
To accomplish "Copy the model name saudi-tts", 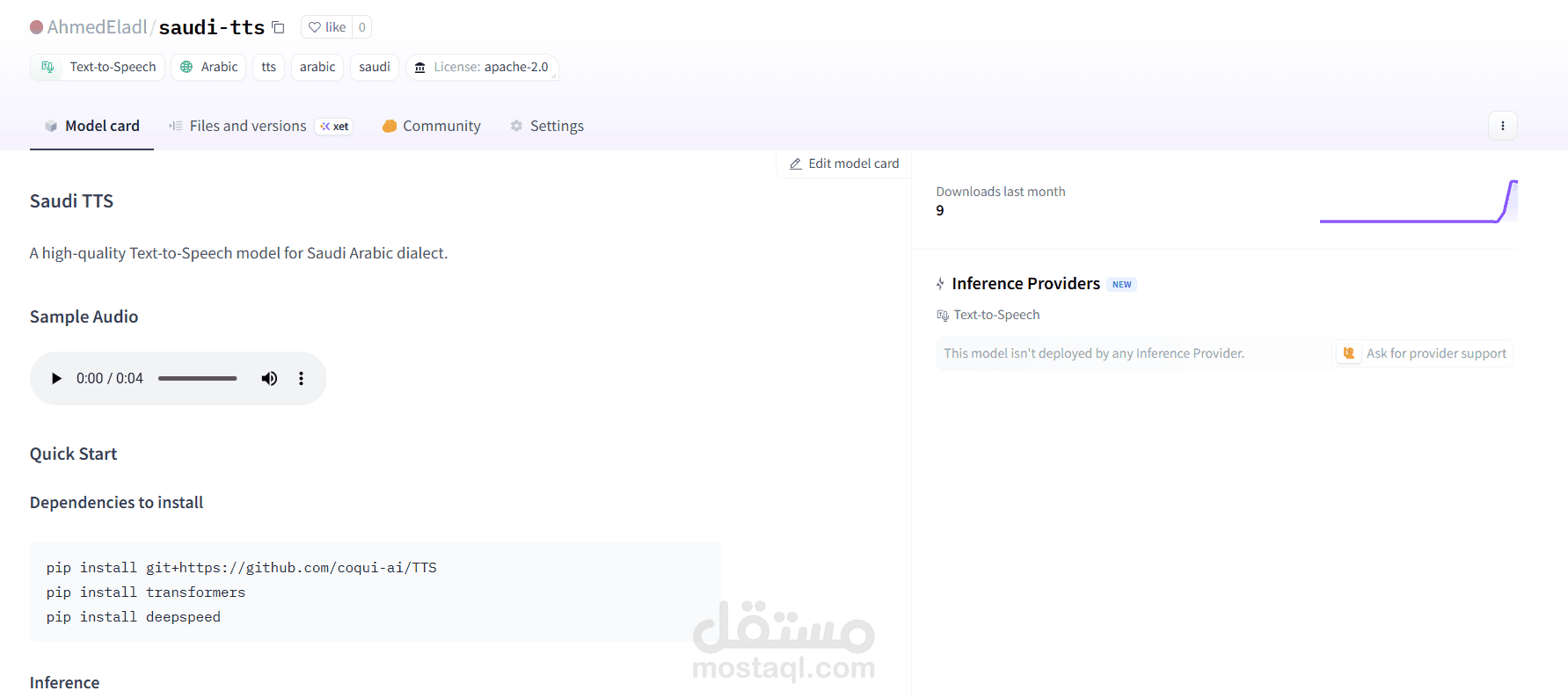I will click(x=278, y=27).
